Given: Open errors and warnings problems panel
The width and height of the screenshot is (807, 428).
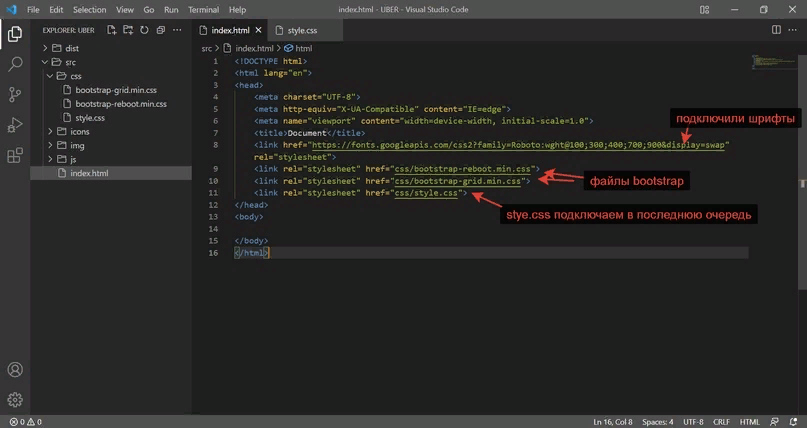Looking at the screenshot, I should coord(26,422).
